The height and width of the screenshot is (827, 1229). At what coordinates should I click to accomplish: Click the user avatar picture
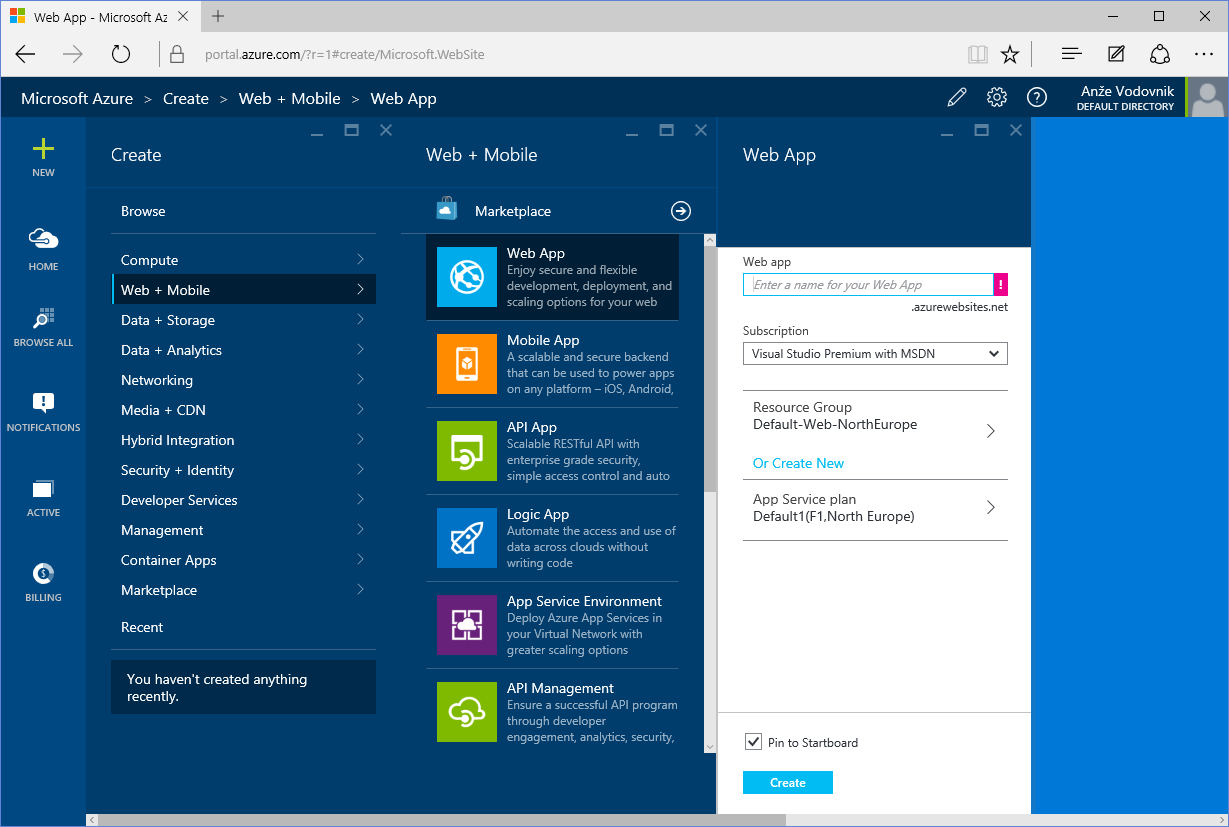click(1208, 98)
